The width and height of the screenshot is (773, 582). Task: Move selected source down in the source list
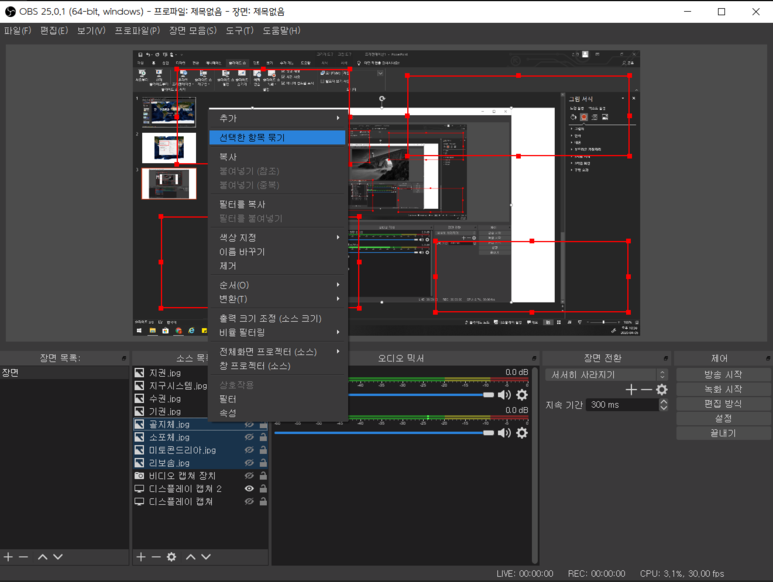pos(206,557)
